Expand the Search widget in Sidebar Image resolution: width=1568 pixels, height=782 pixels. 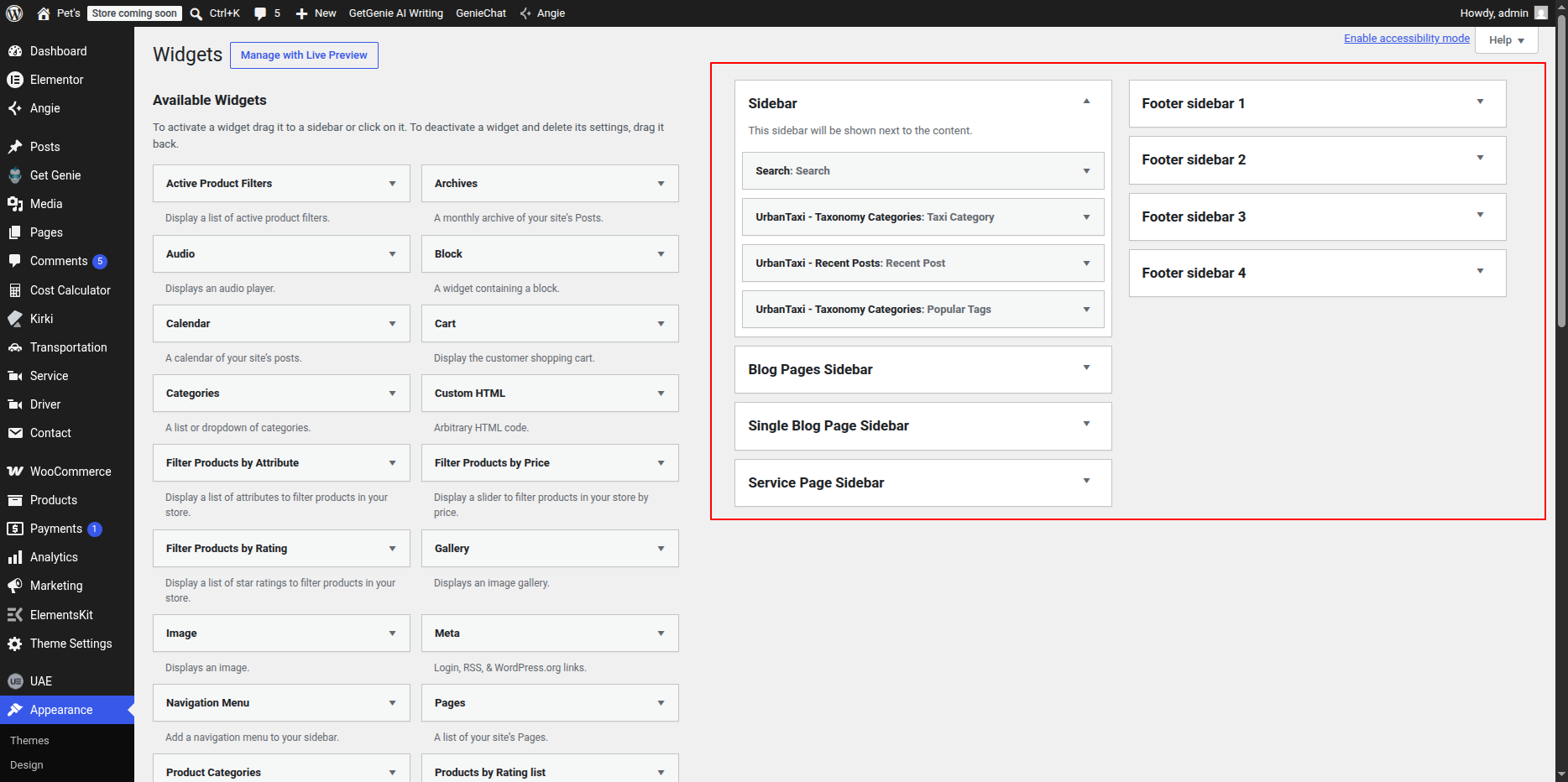[1086, 171]
